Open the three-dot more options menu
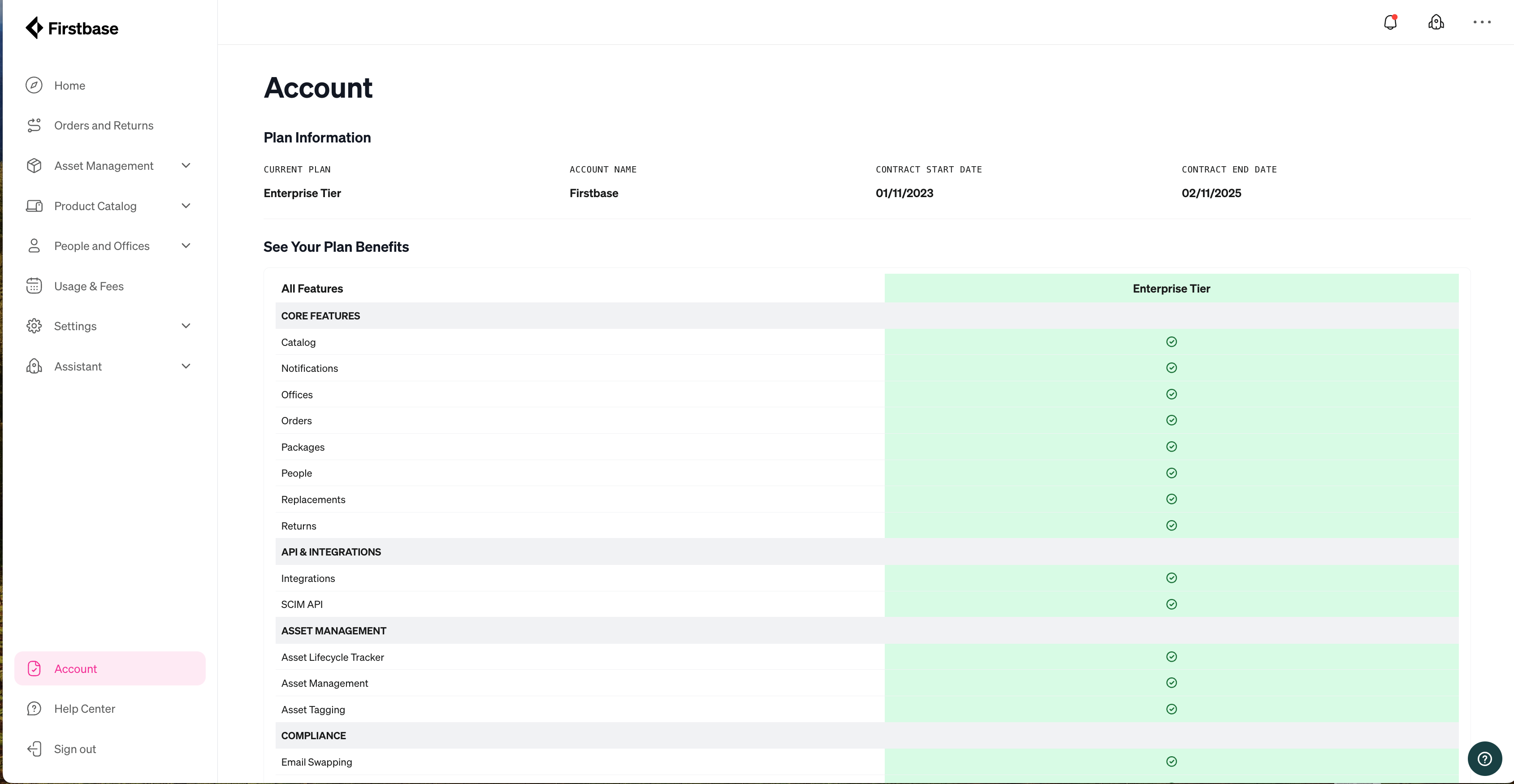The height and width of the screenshot is (784, 1514). click(x=1482, y=22)
